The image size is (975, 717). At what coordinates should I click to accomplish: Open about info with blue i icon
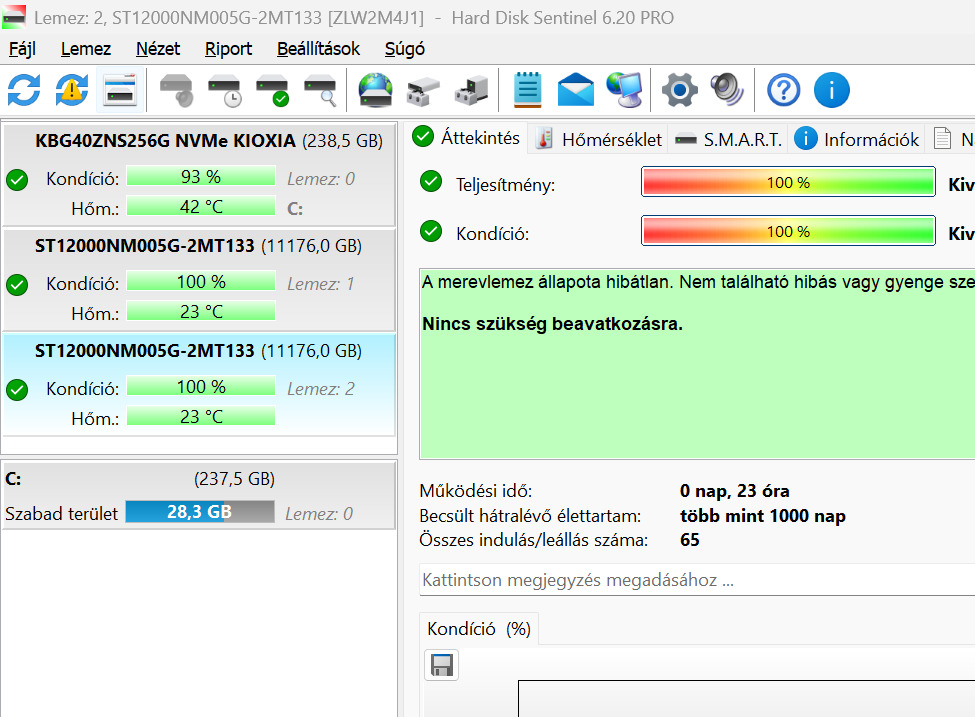click(x=831, y=90)
